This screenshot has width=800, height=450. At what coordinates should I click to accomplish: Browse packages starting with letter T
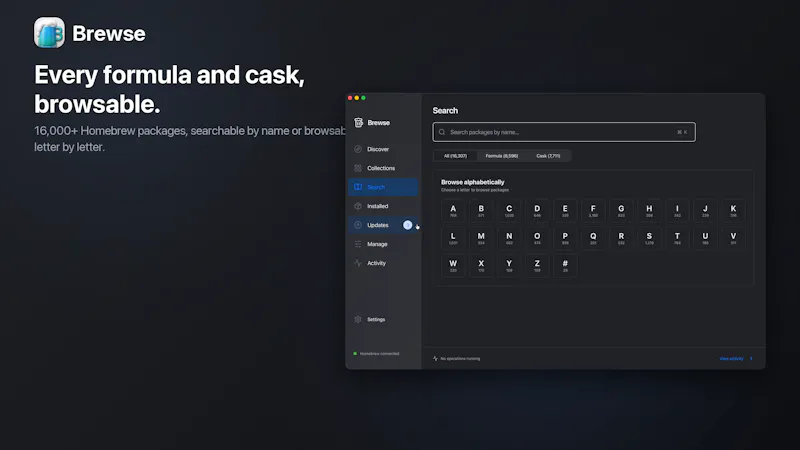pyautogui.click(x=677, y=238)
